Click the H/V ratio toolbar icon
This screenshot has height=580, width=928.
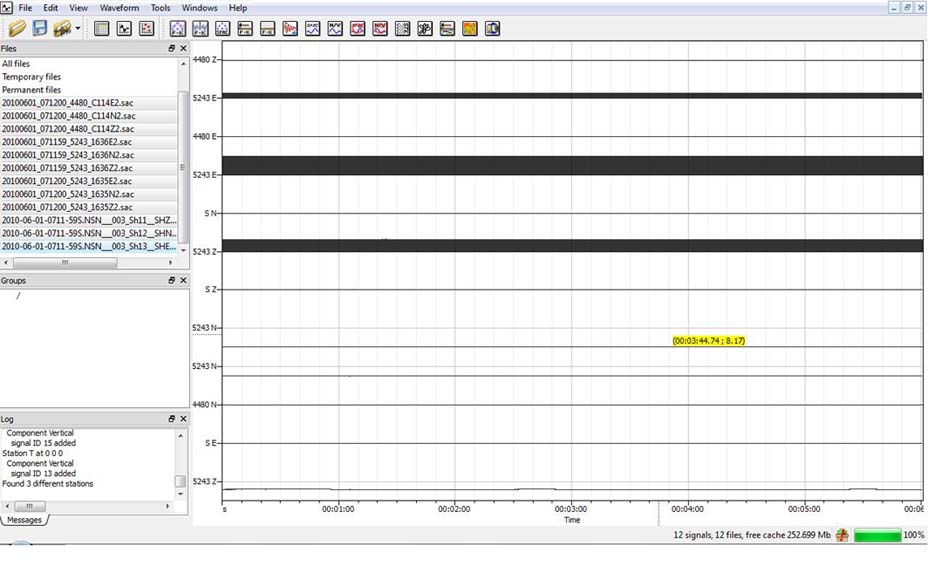click(x=335, y=29)
